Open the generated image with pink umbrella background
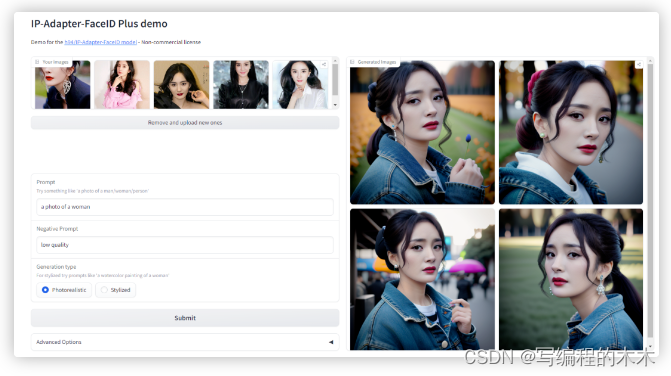The width and height of the screenshot is (671, 376). click(422, 279)
